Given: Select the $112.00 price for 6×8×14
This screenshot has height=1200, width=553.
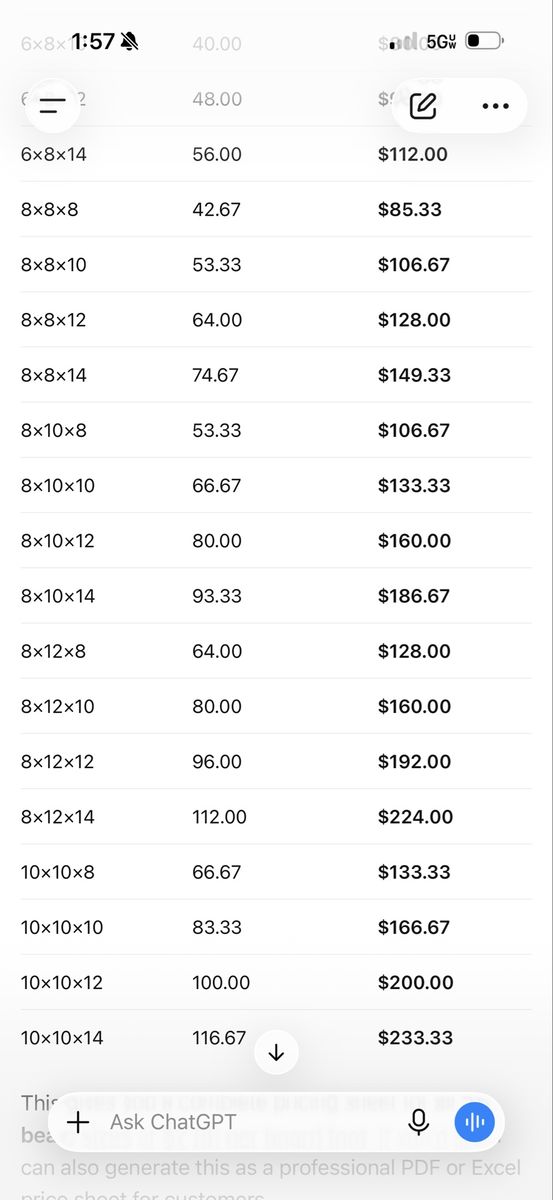Looking at the screenshot, I should click(x=413, y=155).
